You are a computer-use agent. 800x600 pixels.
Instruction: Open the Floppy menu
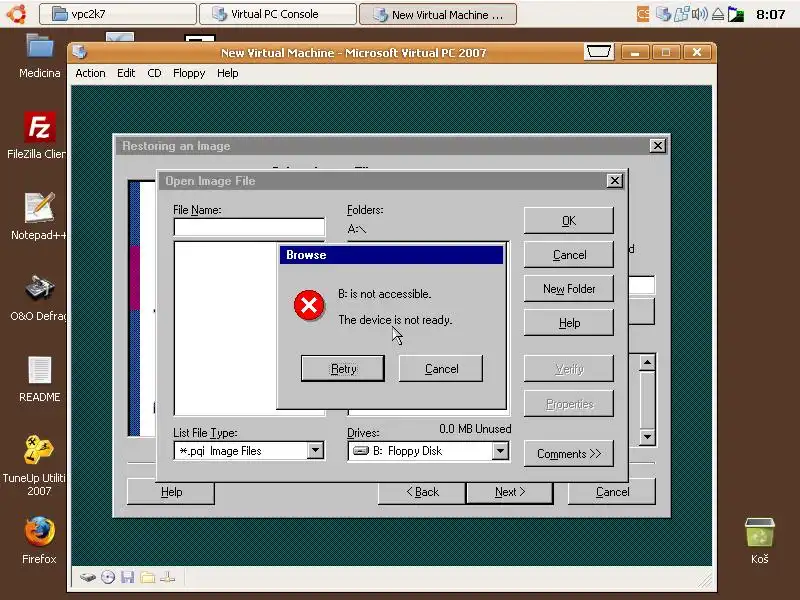coord(189,73)
